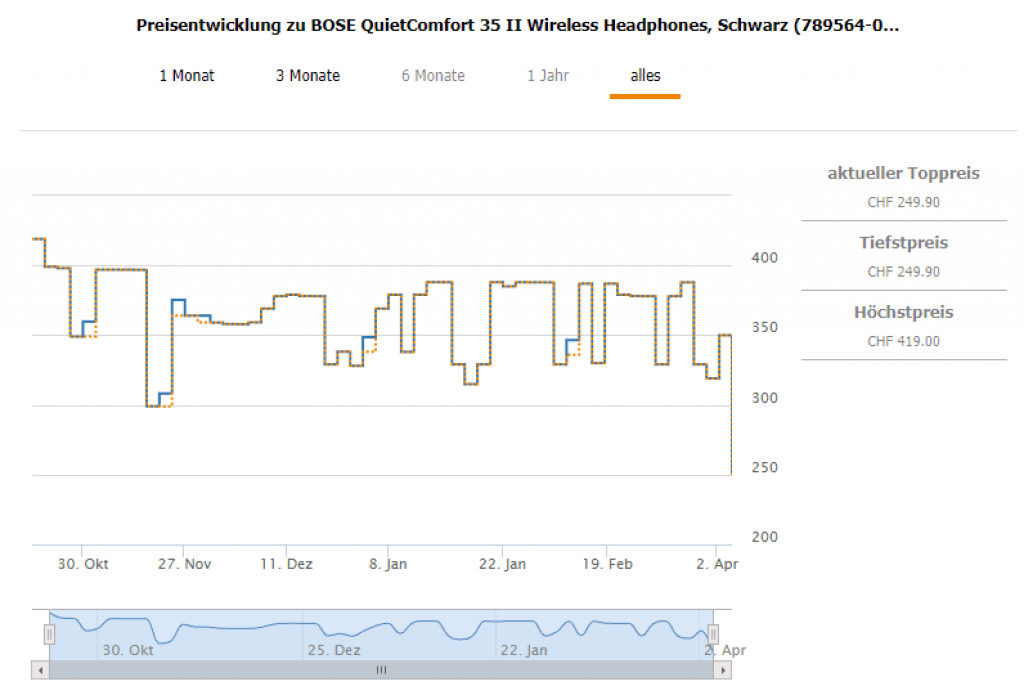Click the 'Tiefstpreis' heading
The width and height of the screenshot is (1024, 695).
pyautogui.click(x=903, y=243)
